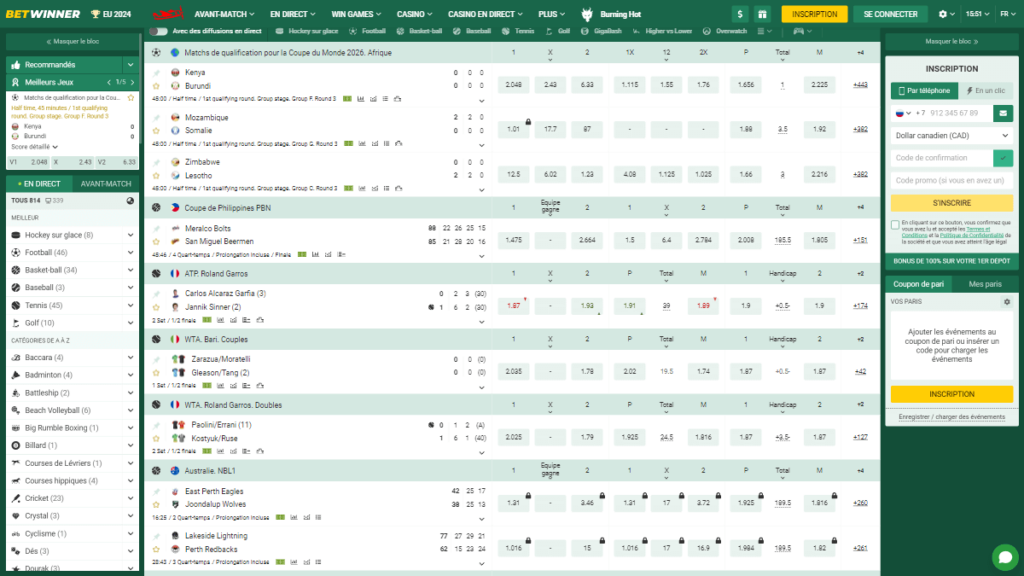
Task: Switch to AVANT-MATCH sidebar tab
Action: click(x=106, y=184)
